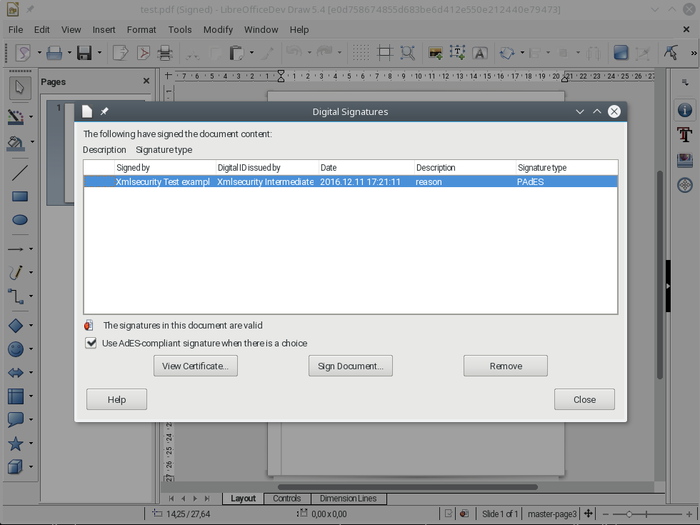The width and height of the screenshot is (700, 525).
Task: Switch to the Controls tab
Action: 287,498
